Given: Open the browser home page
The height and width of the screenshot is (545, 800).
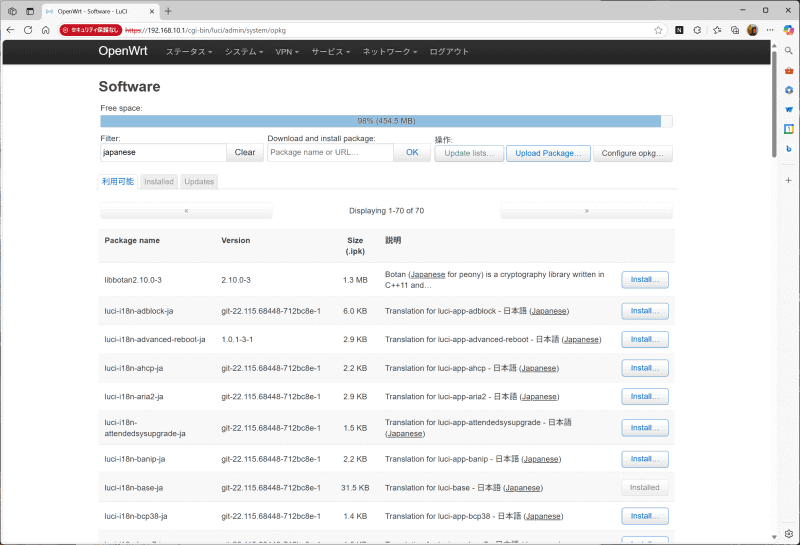Looking at the screenshot, I should [x=45, y=30].
